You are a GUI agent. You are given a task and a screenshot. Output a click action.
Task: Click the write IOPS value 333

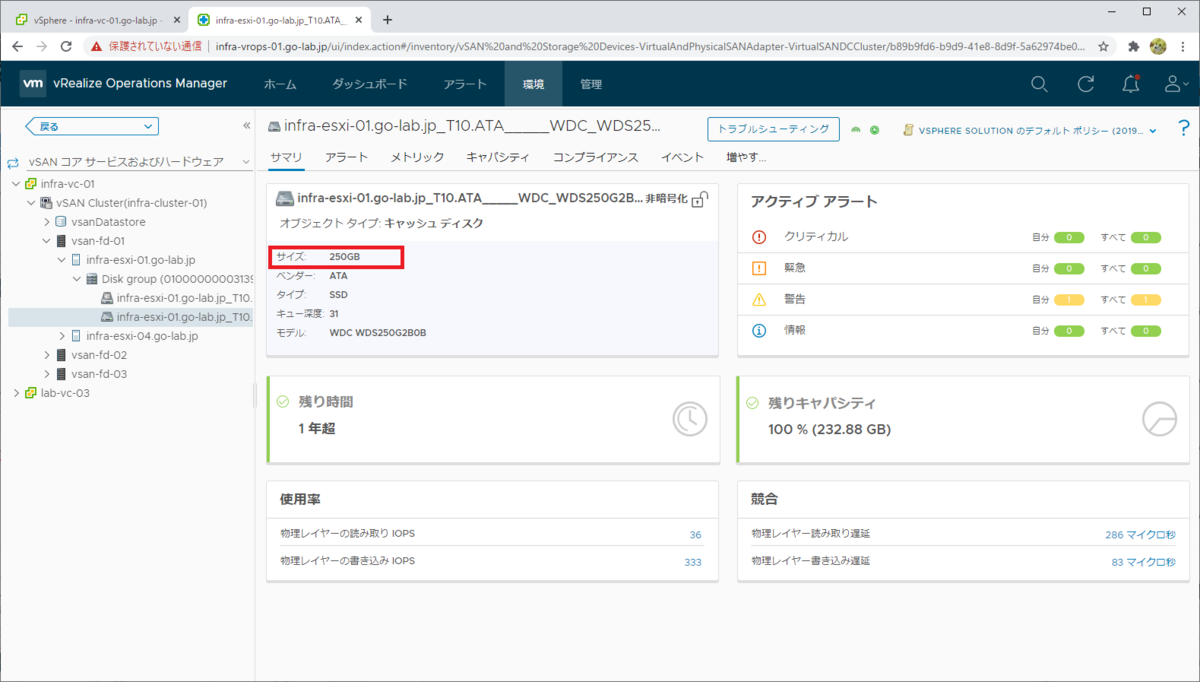pos(692,562)
